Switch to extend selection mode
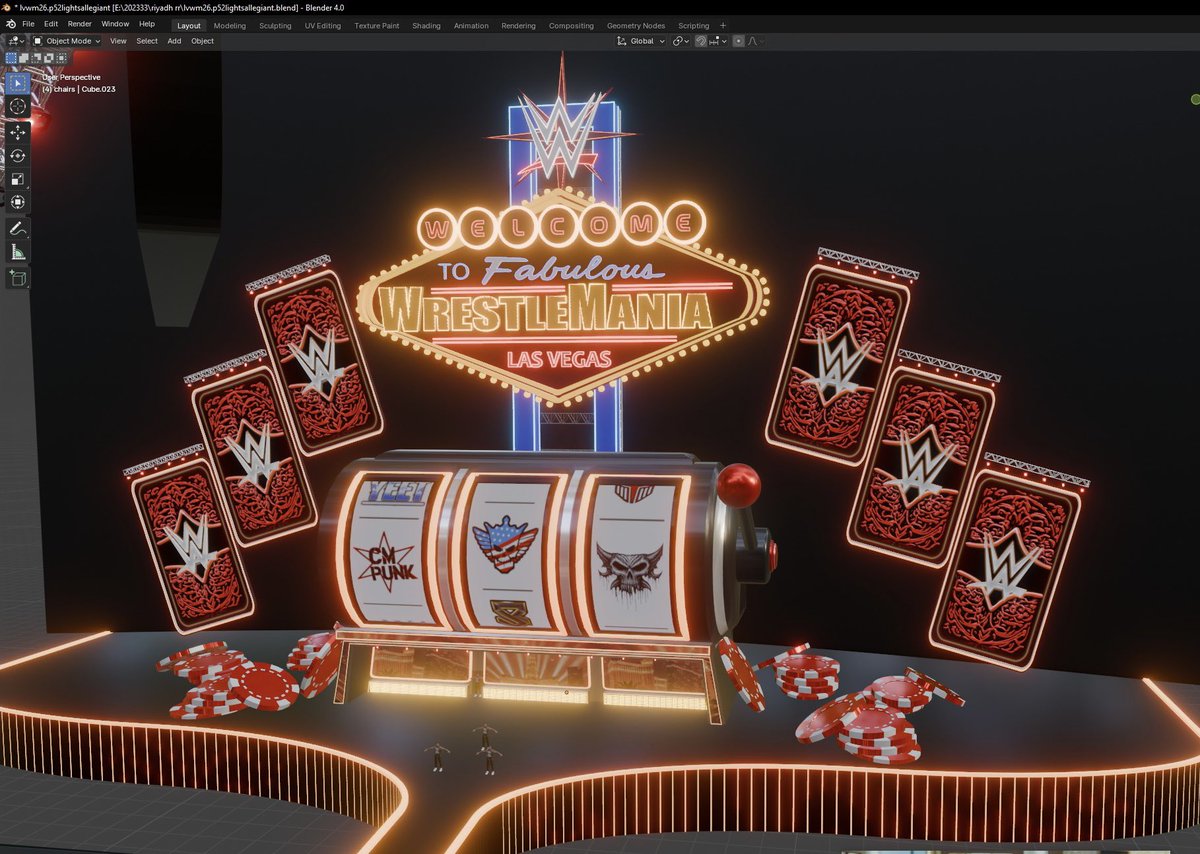Image resolution: width=1200 pixels, height=854 pixels. 24,58
